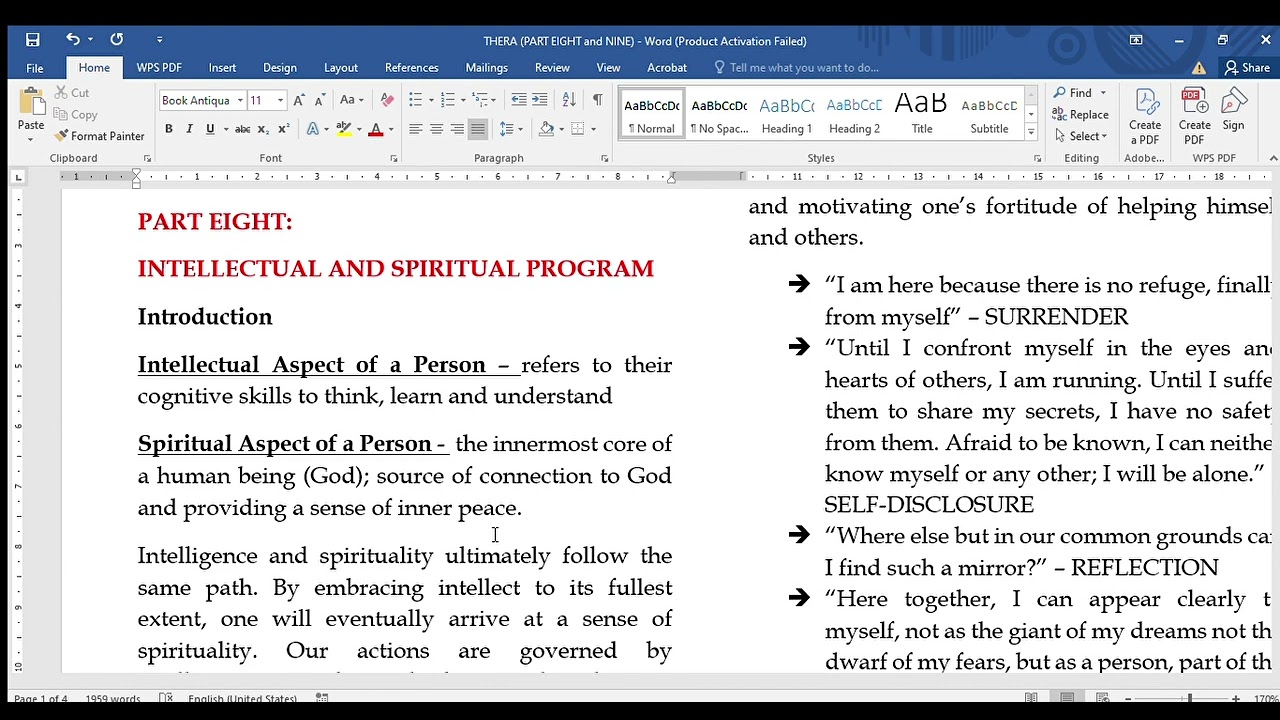Toggle superscript formatting
Viewport: 1280px width, 720px height.
click(284, 129)
